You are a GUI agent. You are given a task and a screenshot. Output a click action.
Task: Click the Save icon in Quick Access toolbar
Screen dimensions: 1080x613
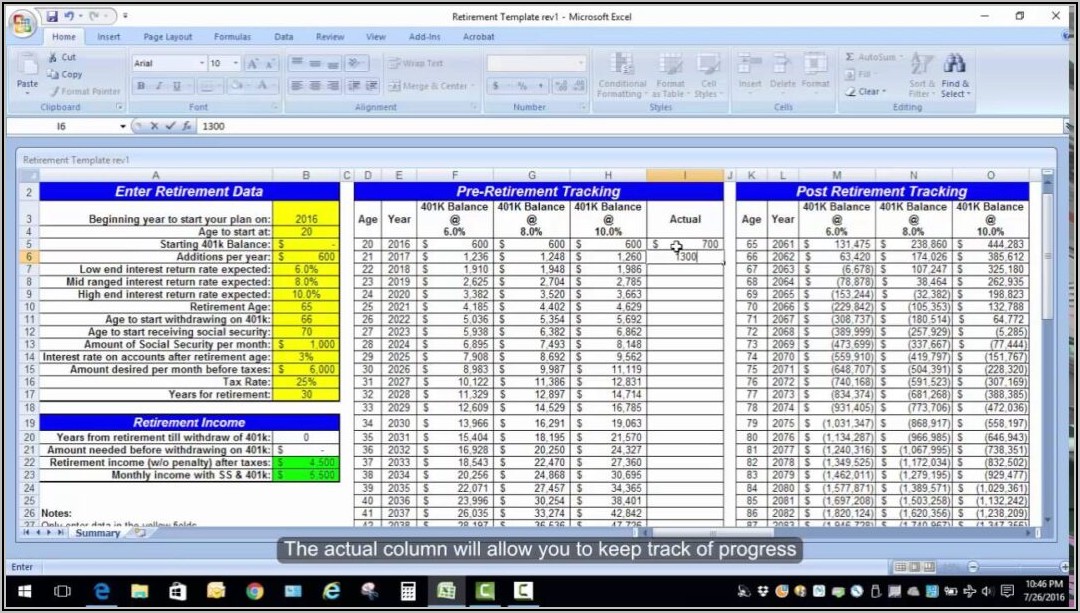[52, 17]
